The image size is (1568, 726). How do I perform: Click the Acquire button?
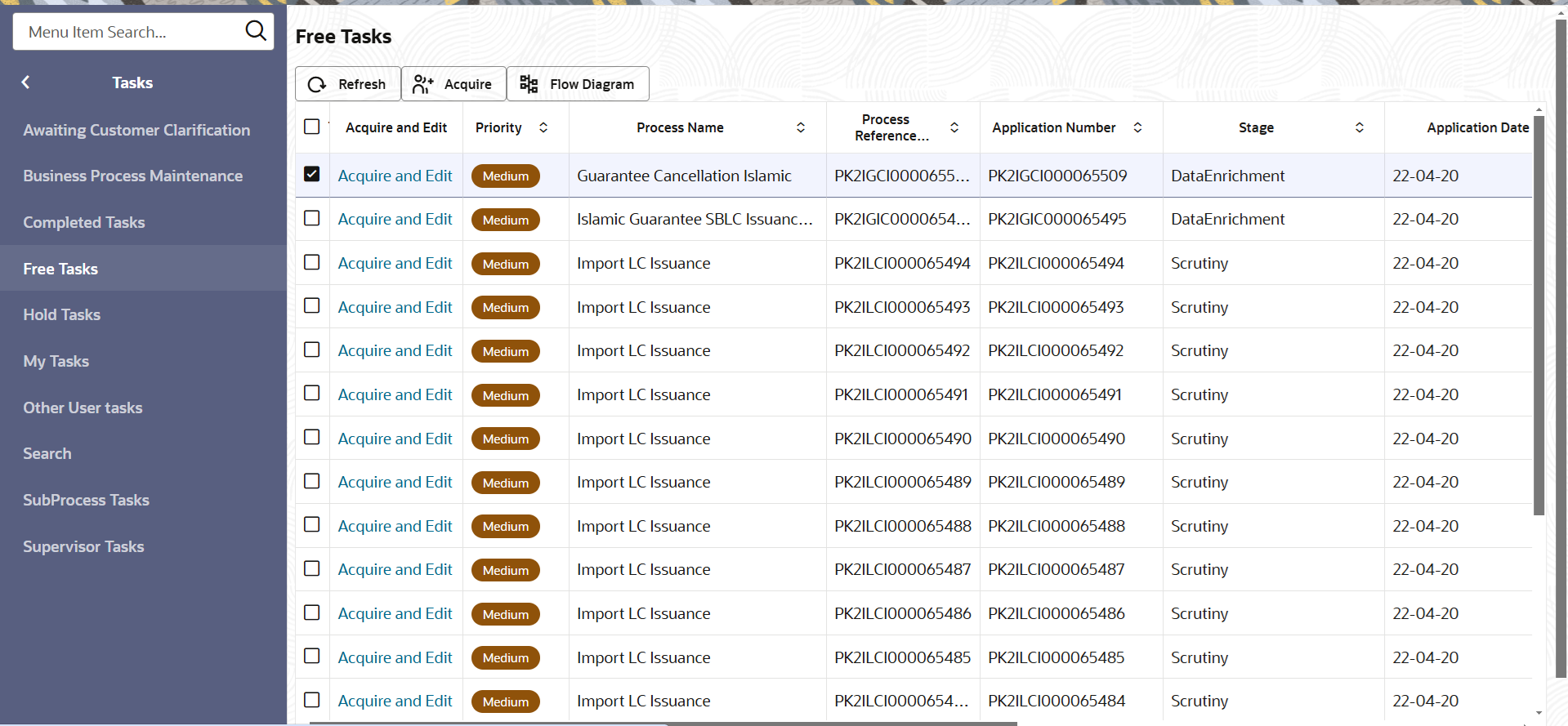(x=454, y=84)
